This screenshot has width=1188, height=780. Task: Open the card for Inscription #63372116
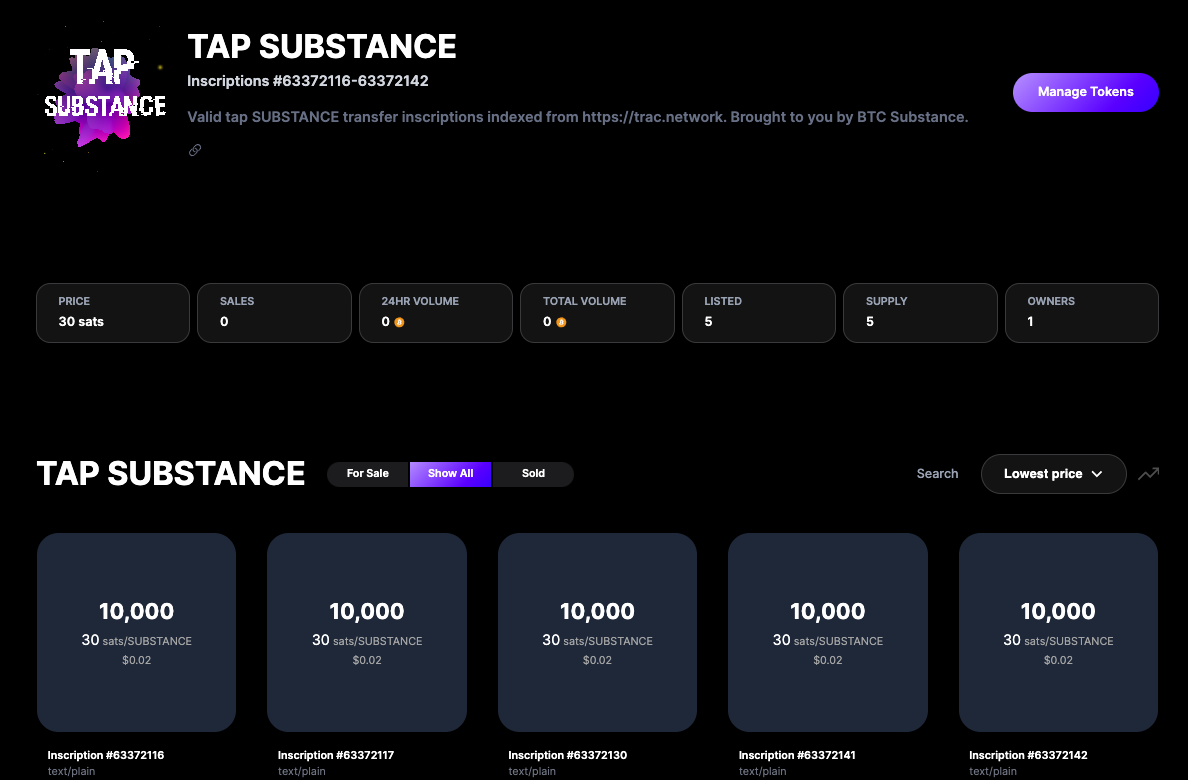coord(136,632)
